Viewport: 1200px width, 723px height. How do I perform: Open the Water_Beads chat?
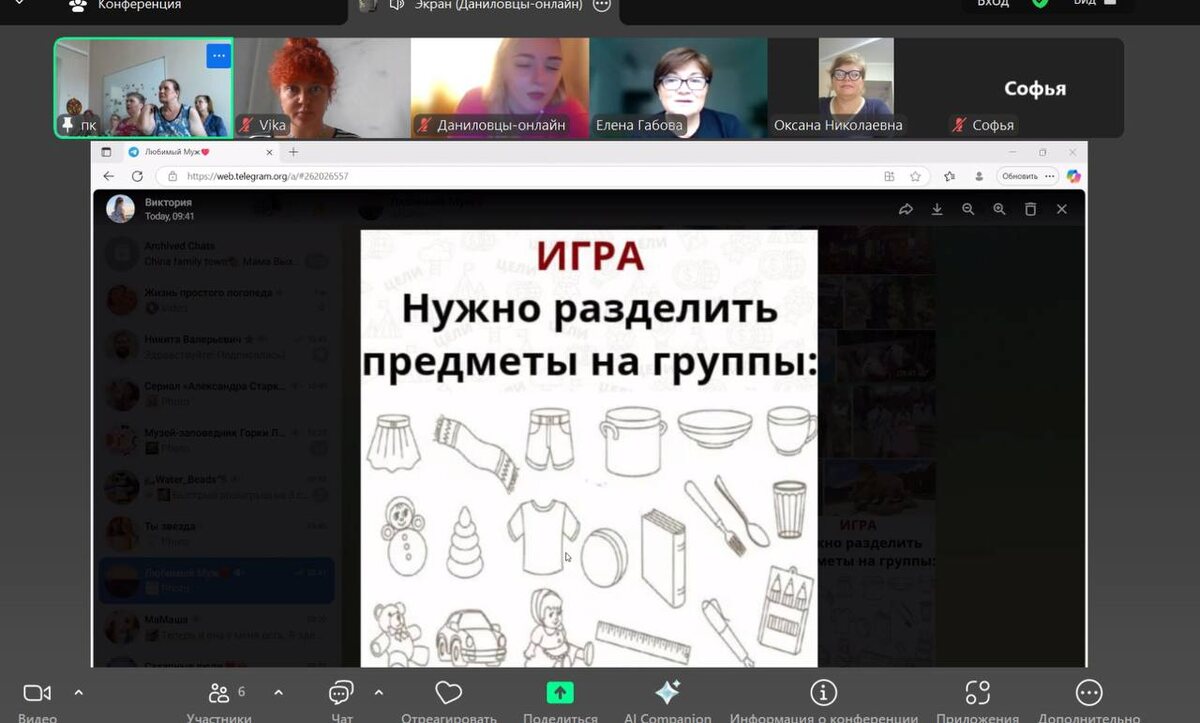click(x=216, y=487)
